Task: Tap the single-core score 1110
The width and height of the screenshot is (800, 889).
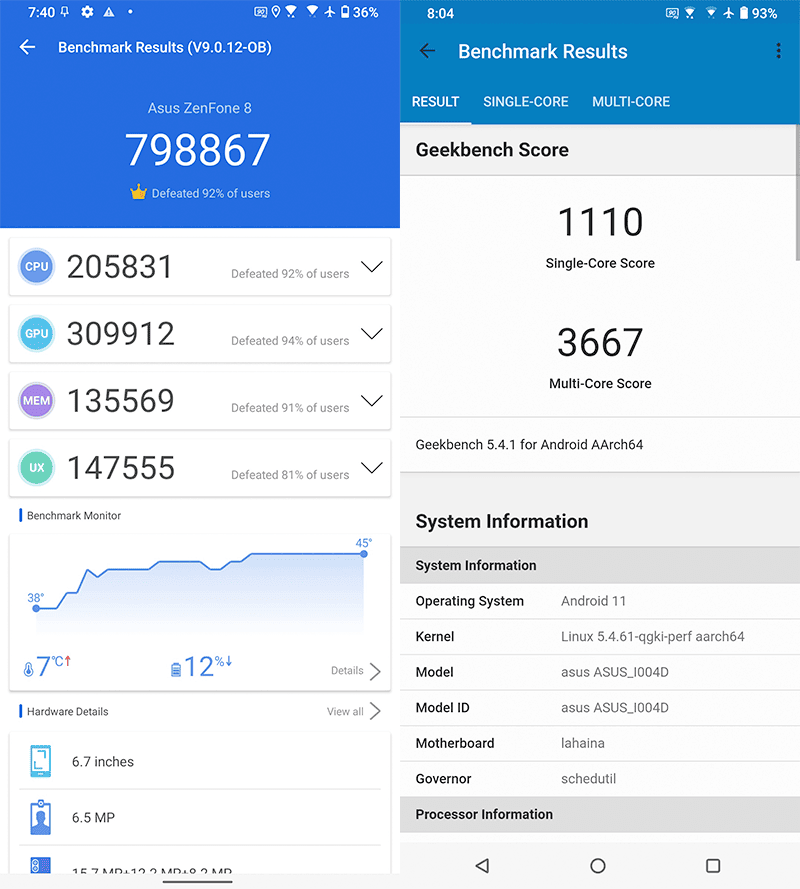Action: click(x=600, y=222)
